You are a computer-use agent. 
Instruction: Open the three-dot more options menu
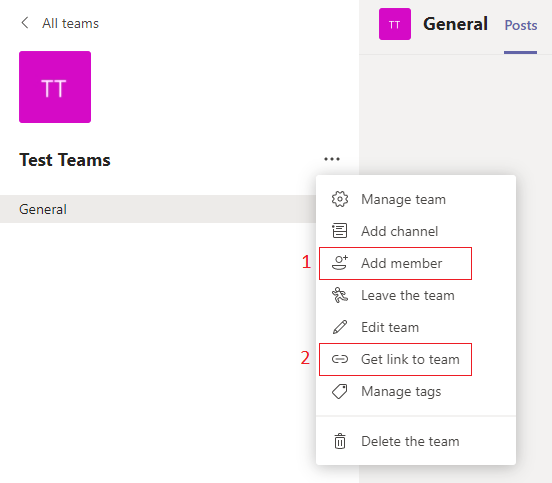(332, 159)
